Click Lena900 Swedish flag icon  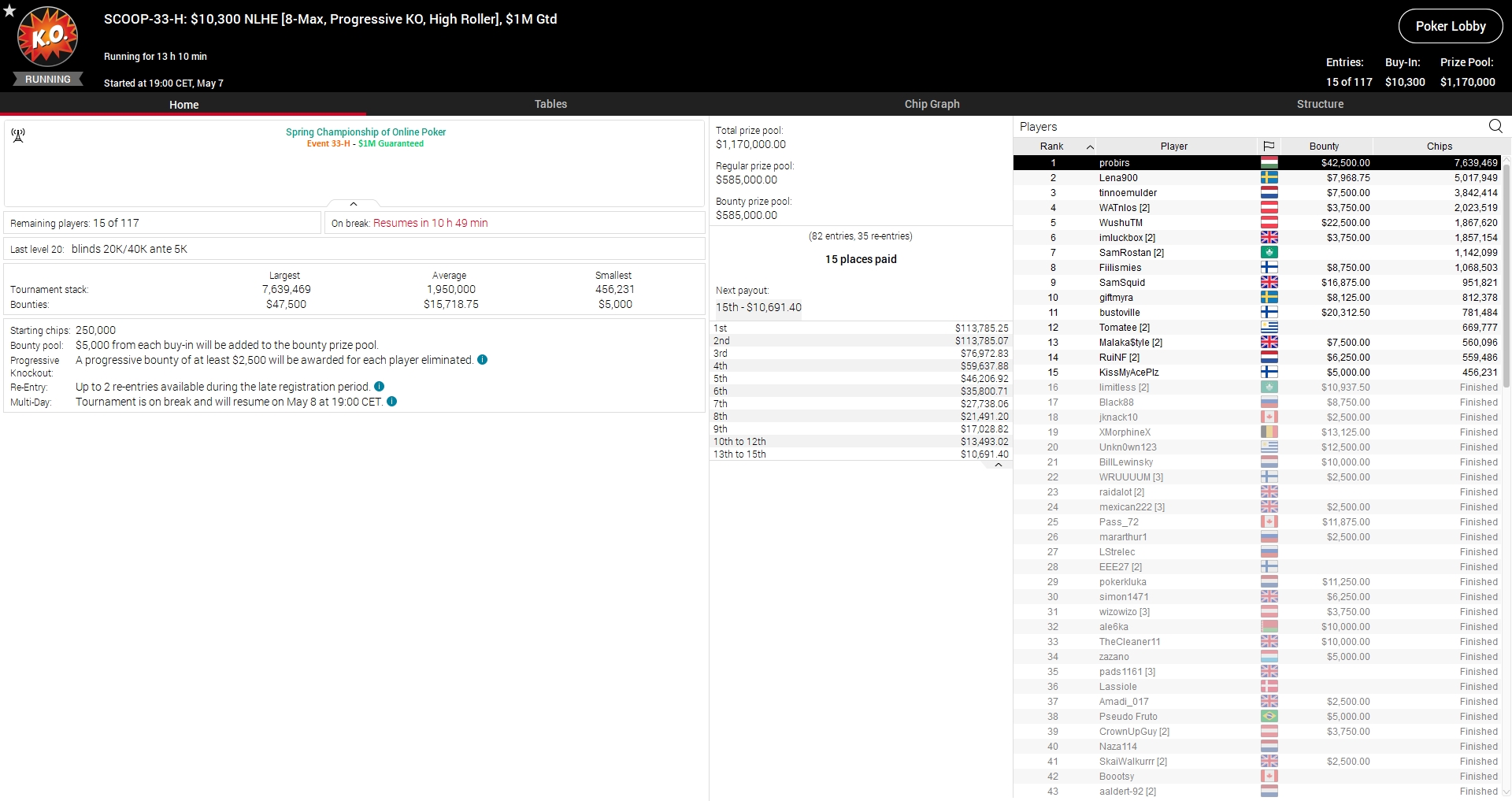click(1269, 178)
